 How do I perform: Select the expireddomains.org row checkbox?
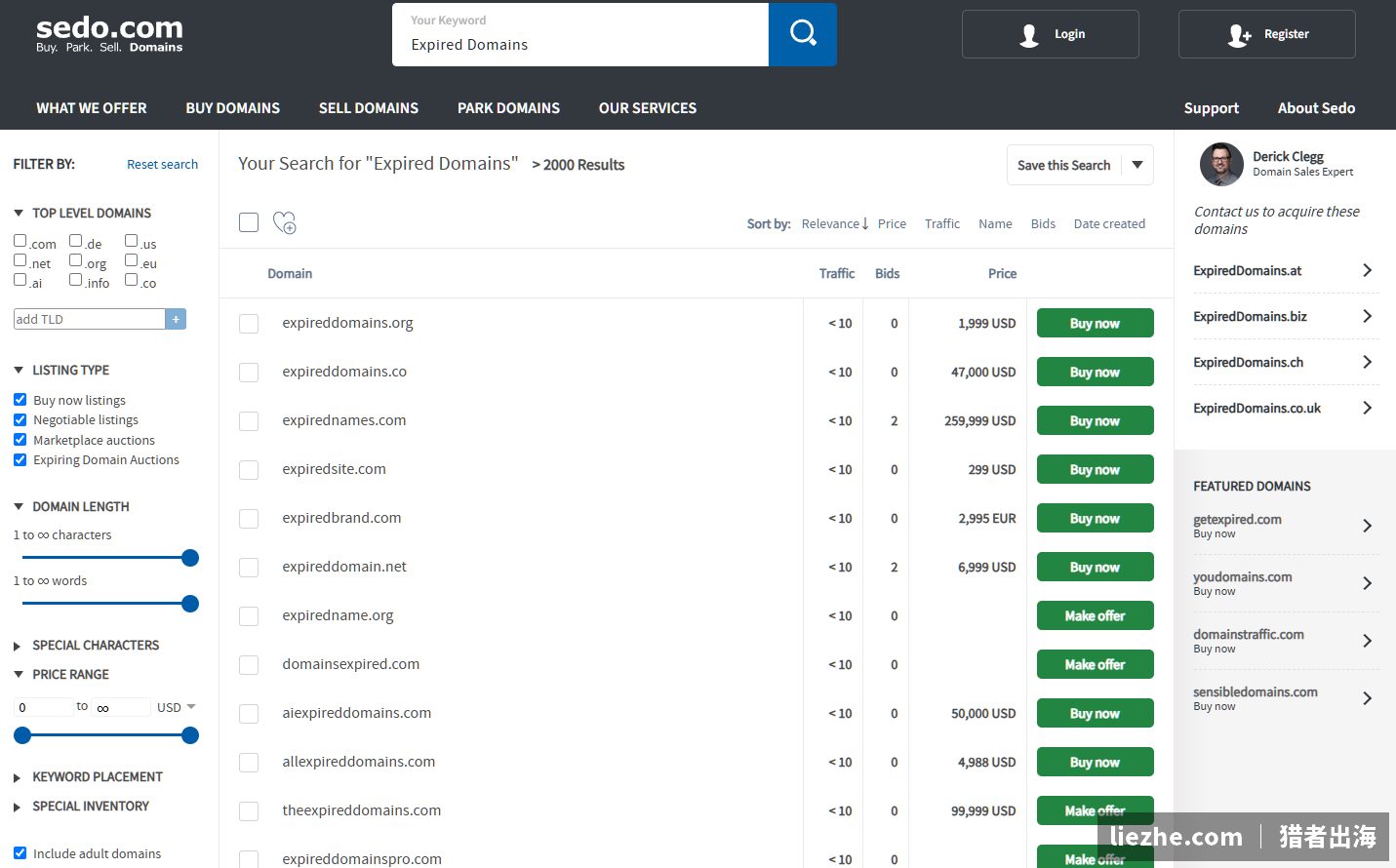249,324
